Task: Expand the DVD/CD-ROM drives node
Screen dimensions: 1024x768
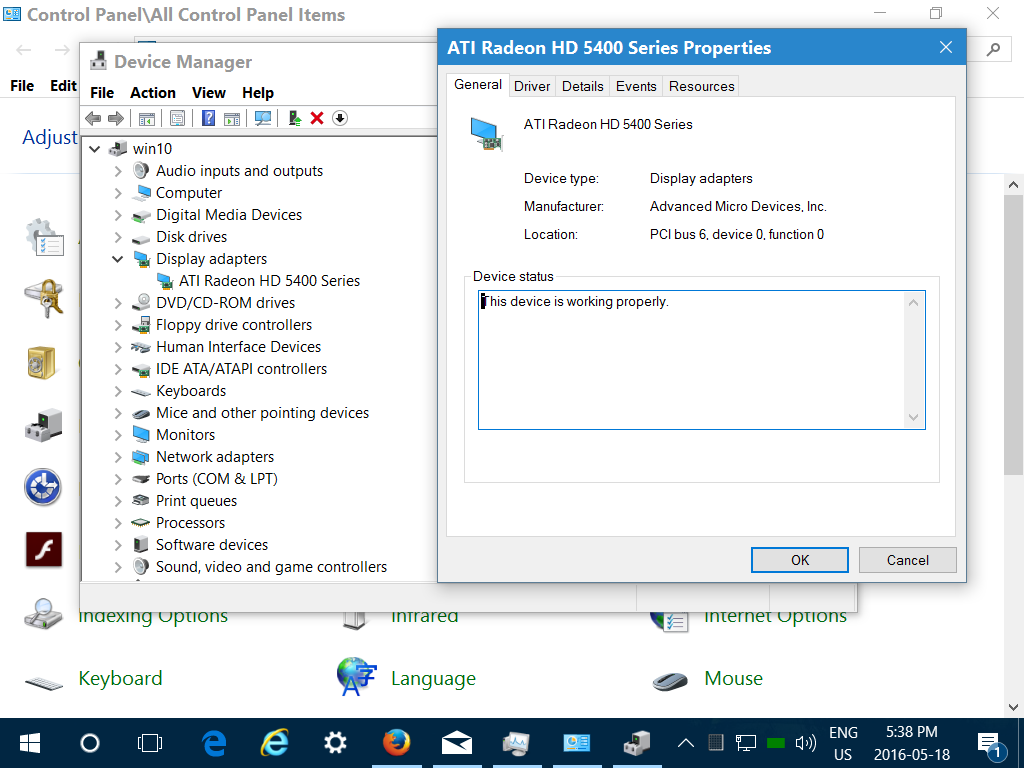Action: [x=118, y=303]
